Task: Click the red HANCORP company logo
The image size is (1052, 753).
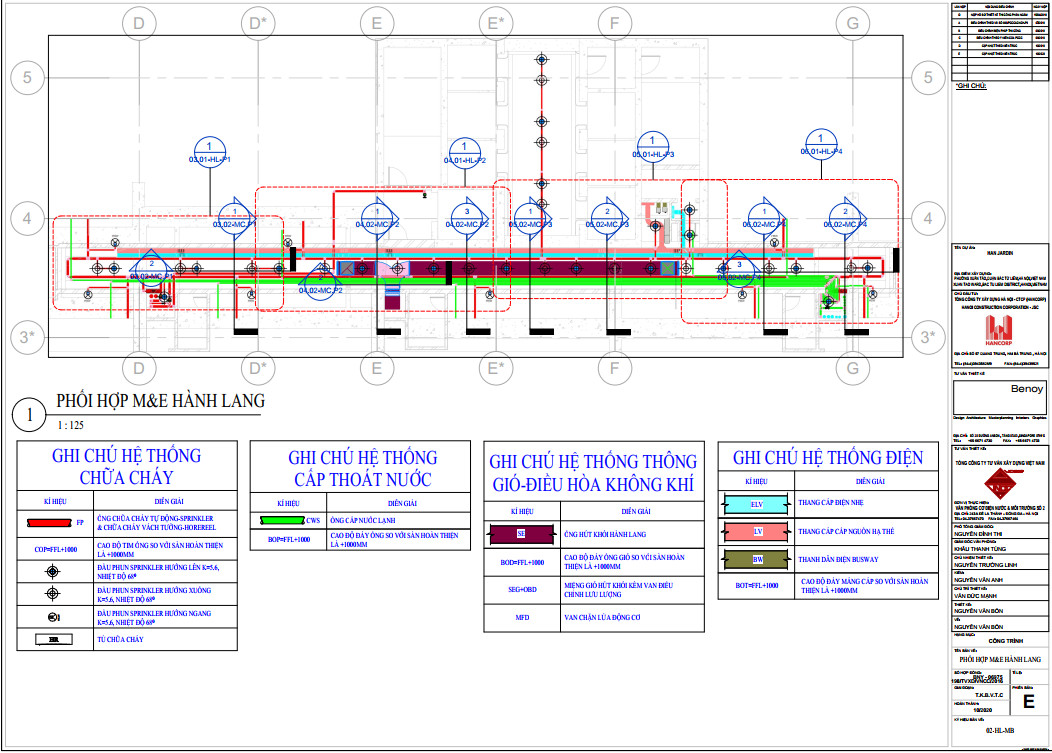Action: pyautogui.click(x=998, y=334)
